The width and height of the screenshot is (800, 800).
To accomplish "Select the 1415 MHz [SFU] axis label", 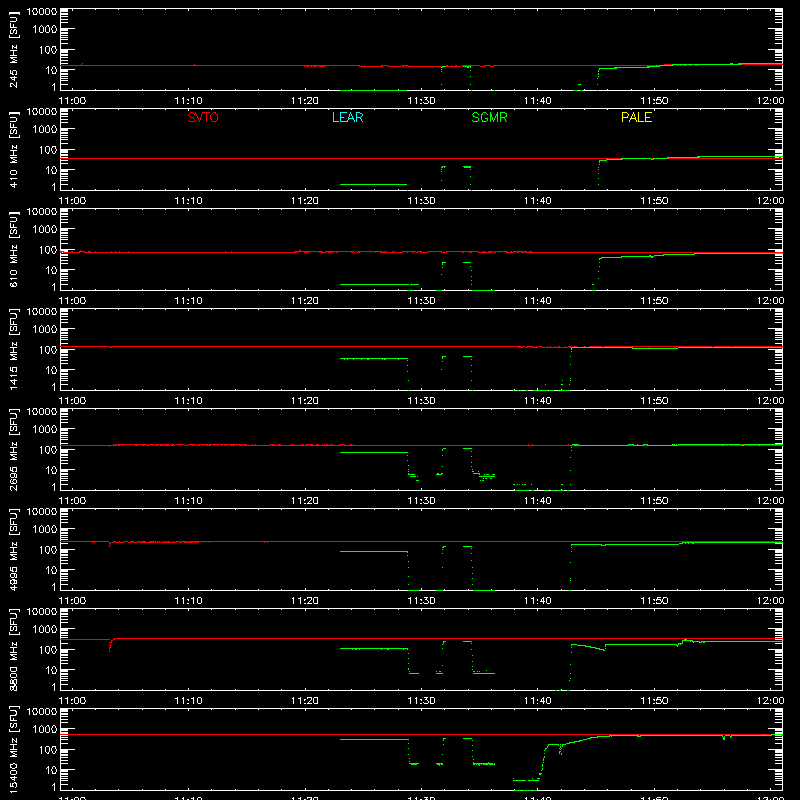I will coord(14,350).
